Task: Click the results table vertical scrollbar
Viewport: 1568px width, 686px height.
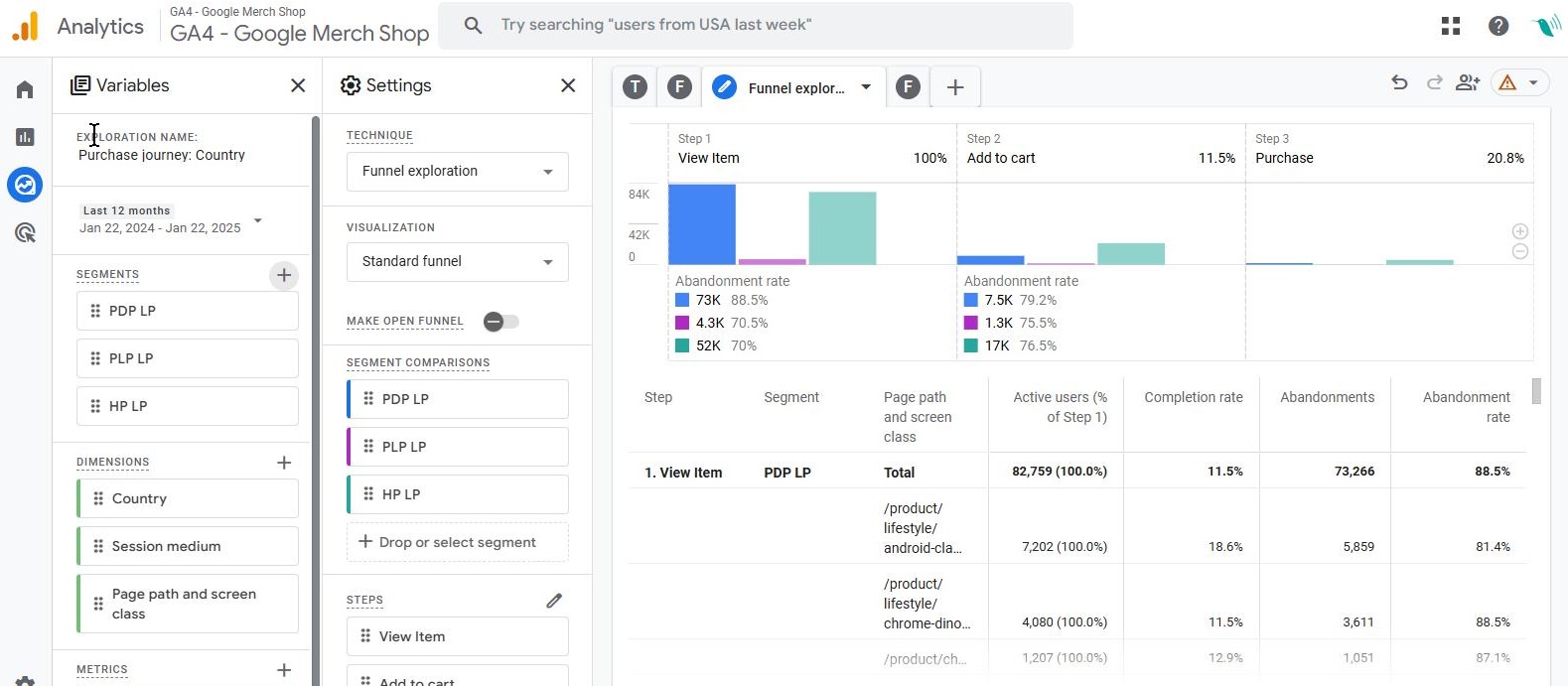Action: 1536,391
